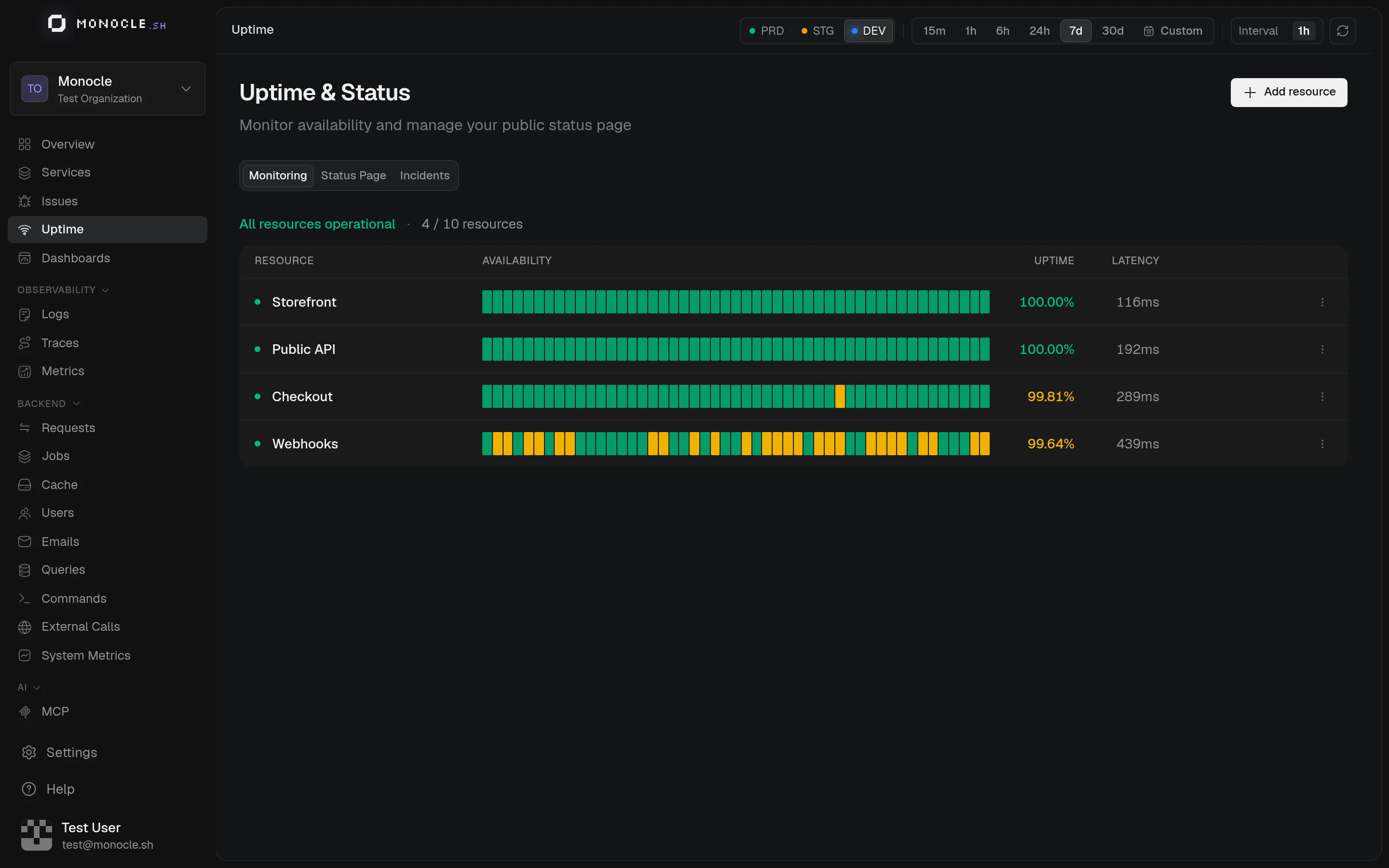Open the Overview grid icon
Image resolution: width=1389 pixels, height=868 pixels.
[x=24, y=145]
